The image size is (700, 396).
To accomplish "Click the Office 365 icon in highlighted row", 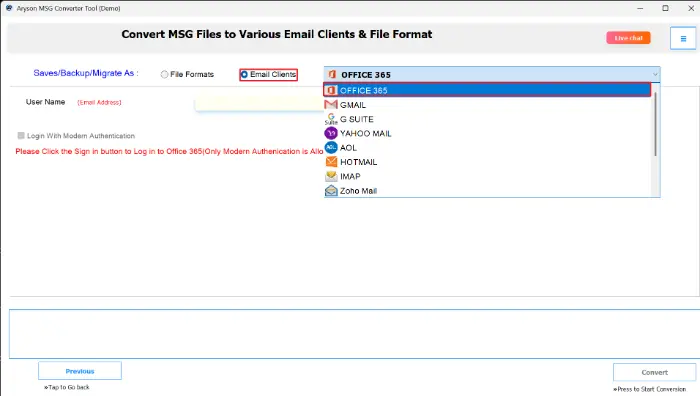I will tap(331, 90).
